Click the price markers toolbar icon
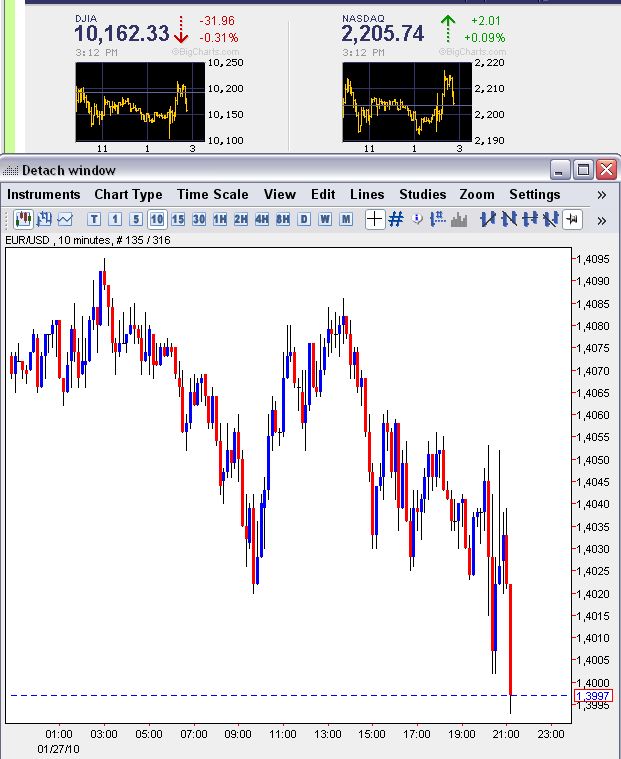The width and height of the screenshot is (621, 759). 438,219
